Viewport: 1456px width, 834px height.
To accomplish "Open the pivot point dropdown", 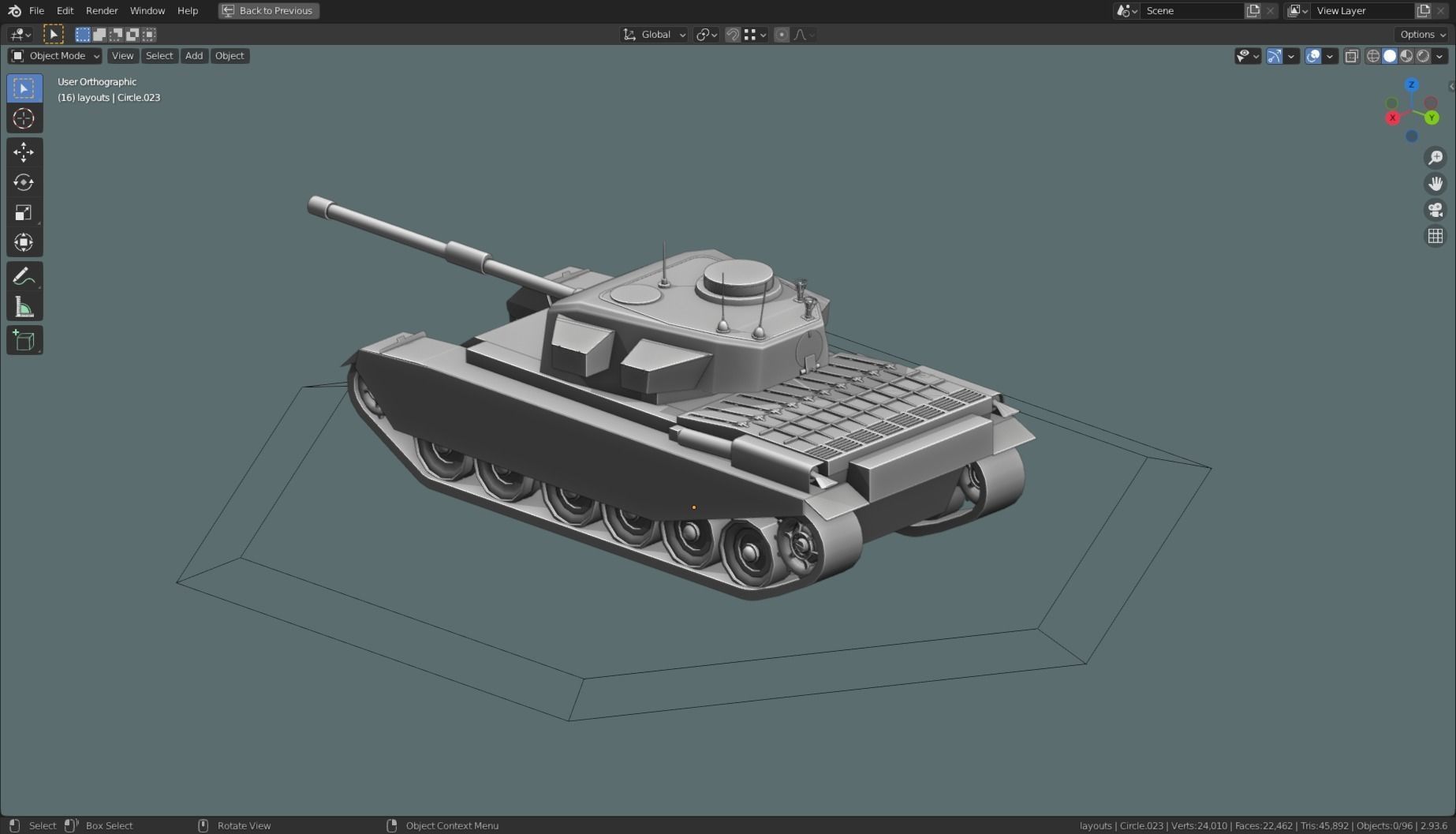I will point(706,34).
